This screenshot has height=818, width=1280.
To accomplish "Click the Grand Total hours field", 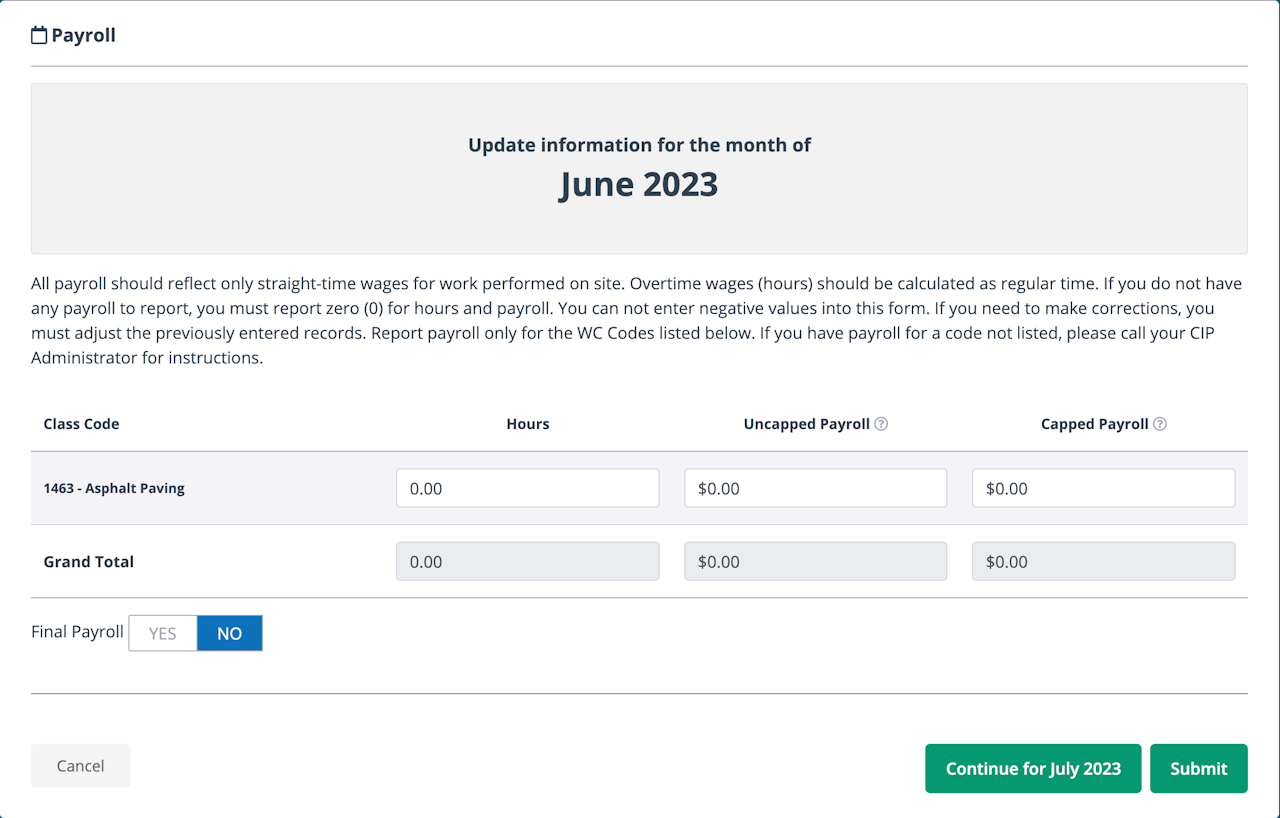I will (x=527, y=562).
